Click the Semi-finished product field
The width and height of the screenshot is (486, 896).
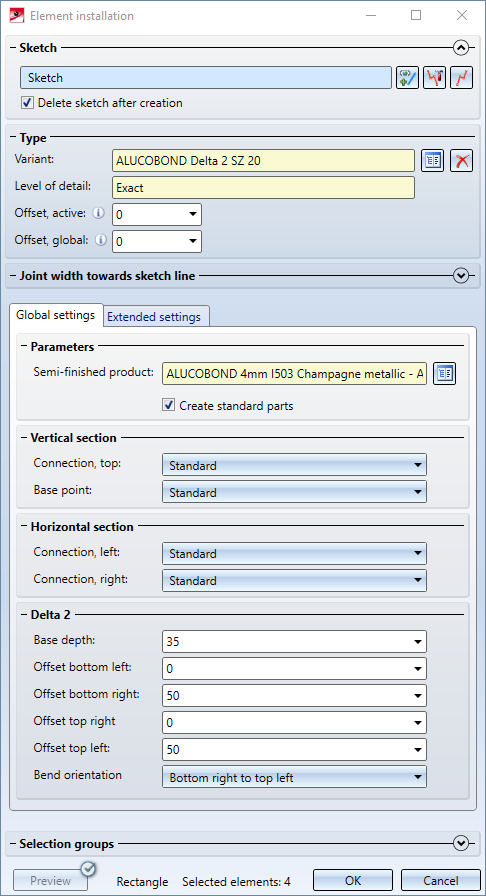click(294, 374)
